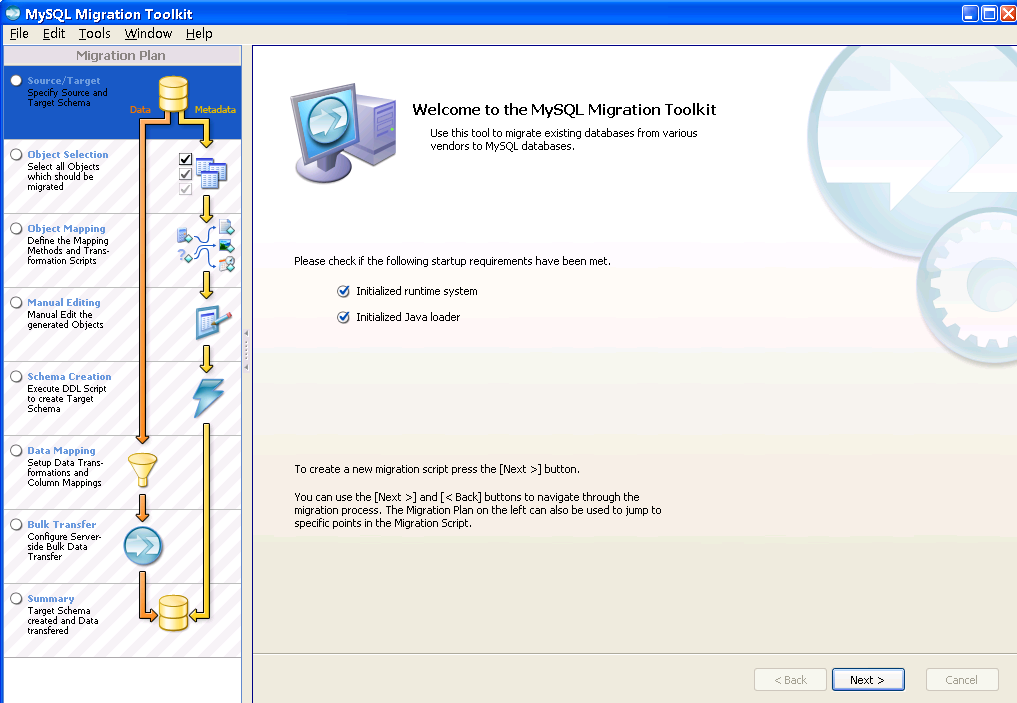
Task: Click the Cancel button
Action: (x=962, y=680)
